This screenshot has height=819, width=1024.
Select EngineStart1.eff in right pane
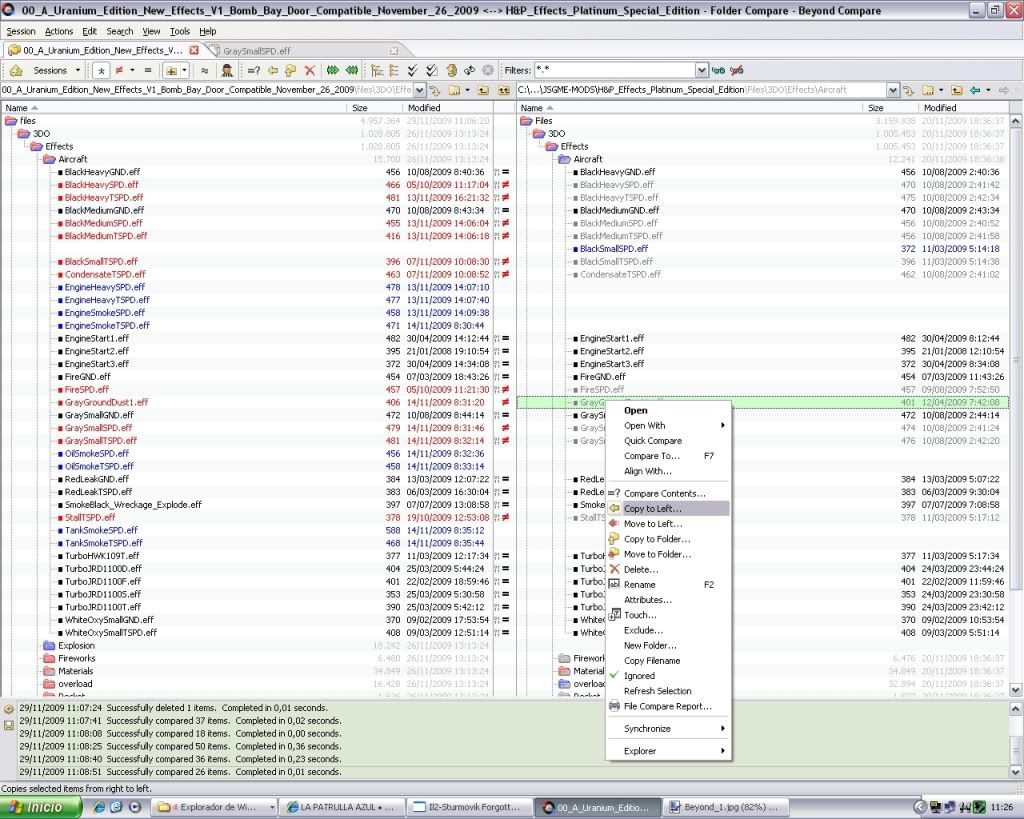click(x=612, y=338)
